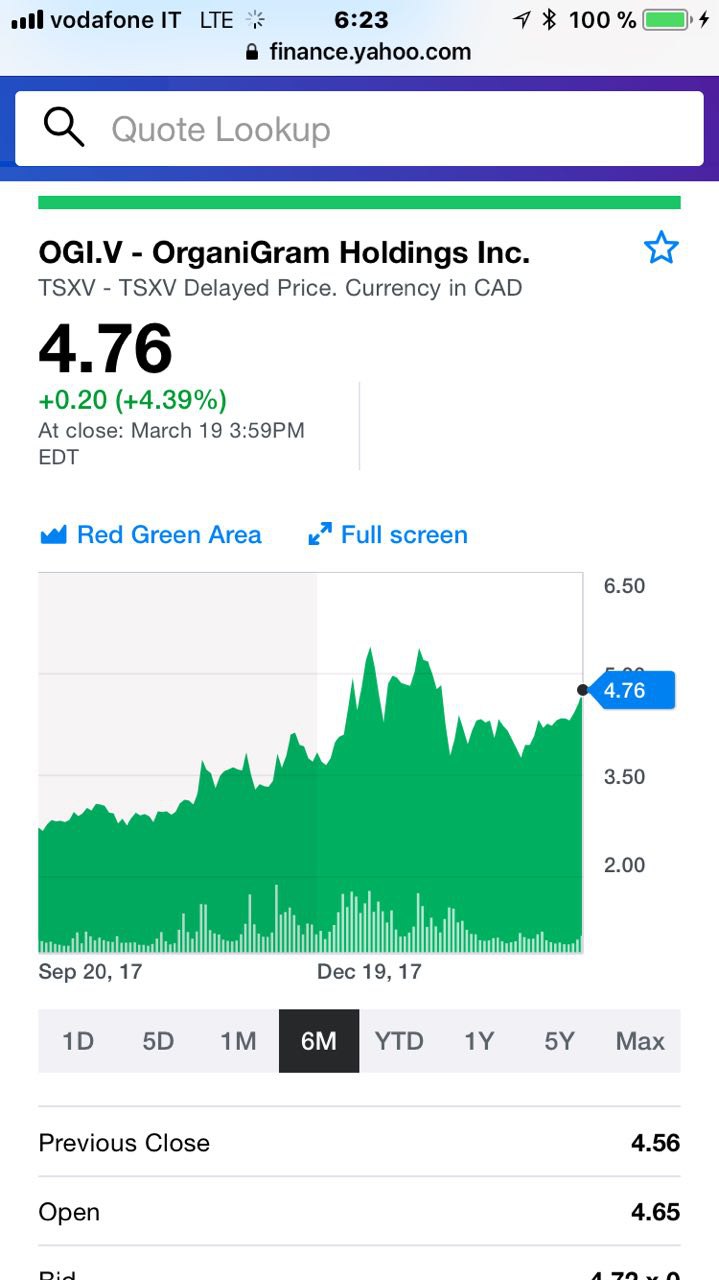Tap the search magnifier icon
719x1280 pixels.
point(64,128)
